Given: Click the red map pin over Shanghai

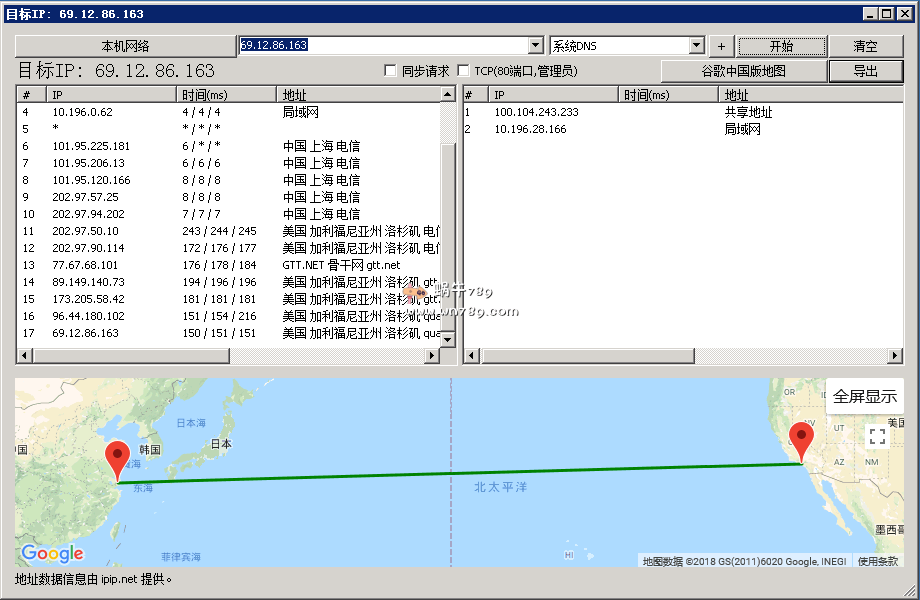Looking at the screenshot, I should pyautogui.click(x=118, y=460).
